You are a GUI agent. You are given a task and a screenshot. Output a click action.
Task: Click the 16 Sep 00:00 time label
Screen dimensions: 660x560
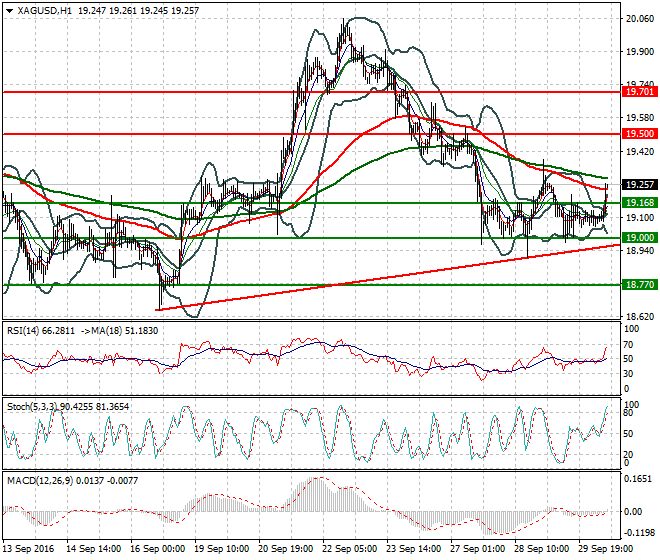point(157,549)
